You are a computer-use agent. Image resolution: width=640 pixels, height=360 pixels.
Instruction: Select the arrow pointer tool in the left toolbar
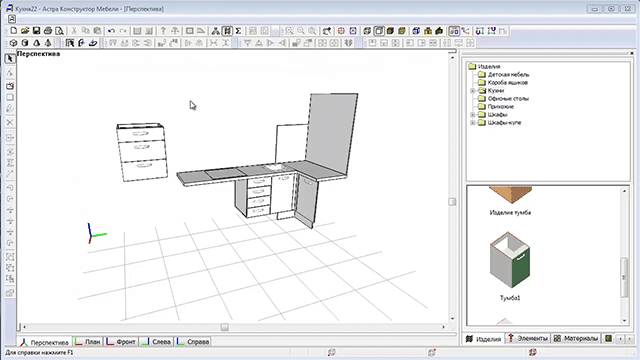(10, 59)
